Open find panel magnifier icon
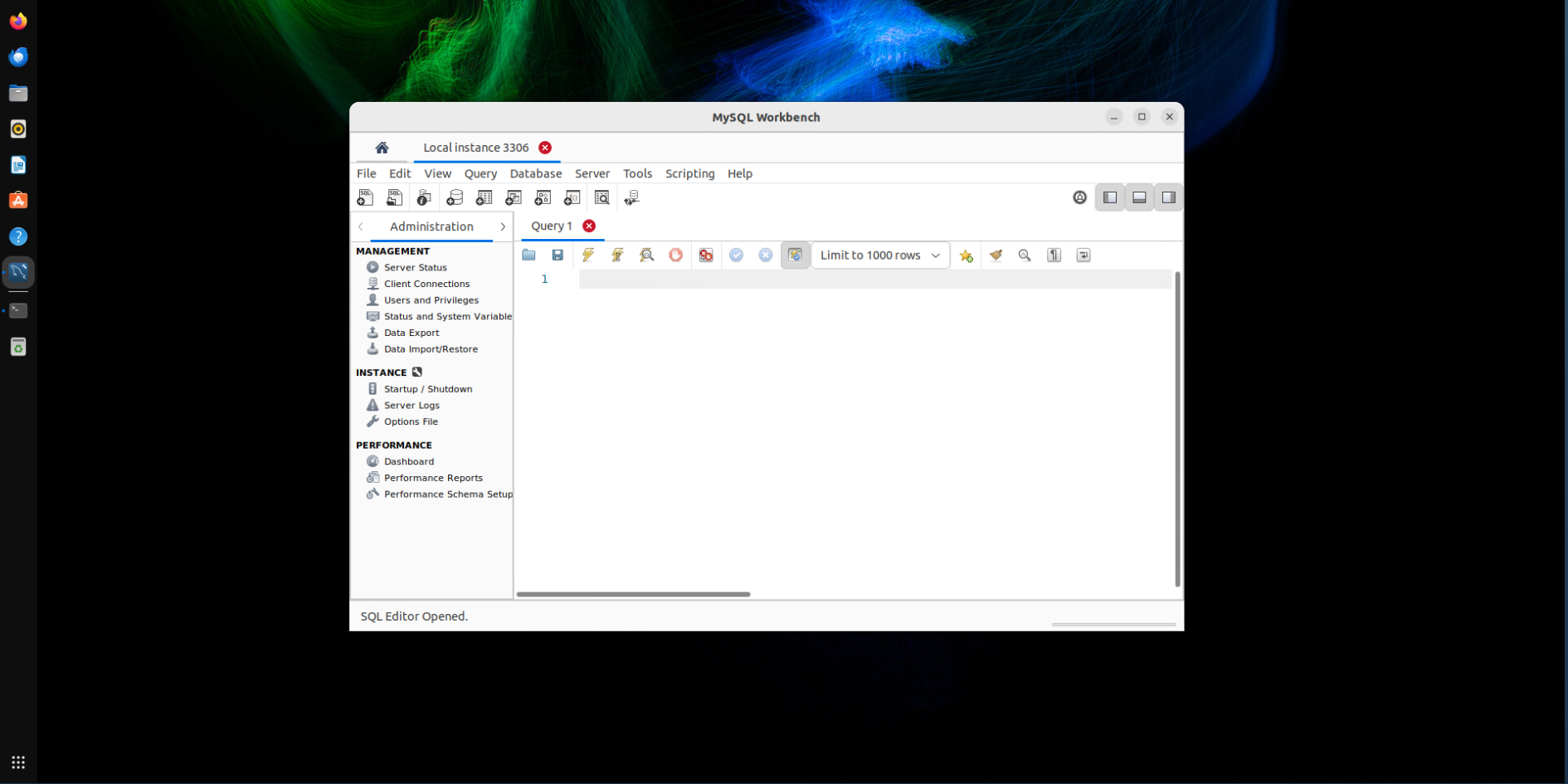 pyautogui.click(x=1025, y=255)
